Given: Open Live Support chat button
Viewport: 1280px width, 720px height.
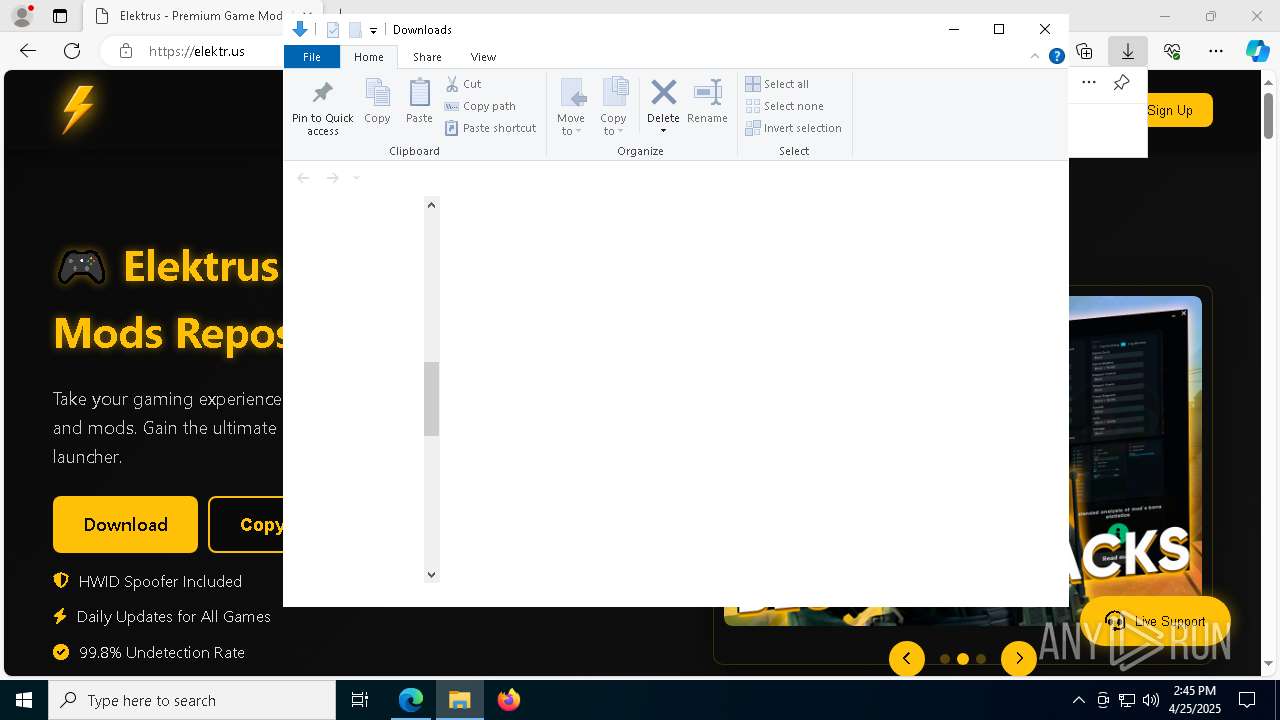Looking at the screenshot, I should pos(1155,621).
